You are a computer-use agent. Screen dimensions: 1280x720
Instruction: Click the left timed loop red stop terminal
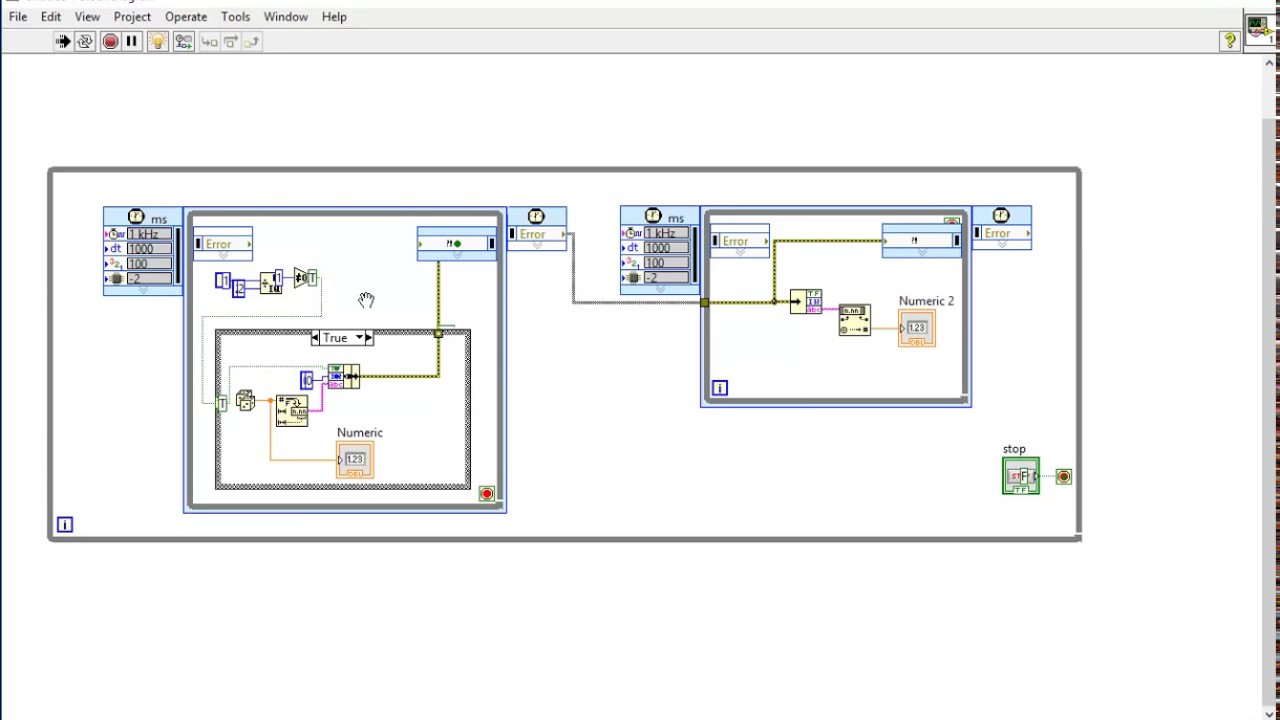[487, 494]
